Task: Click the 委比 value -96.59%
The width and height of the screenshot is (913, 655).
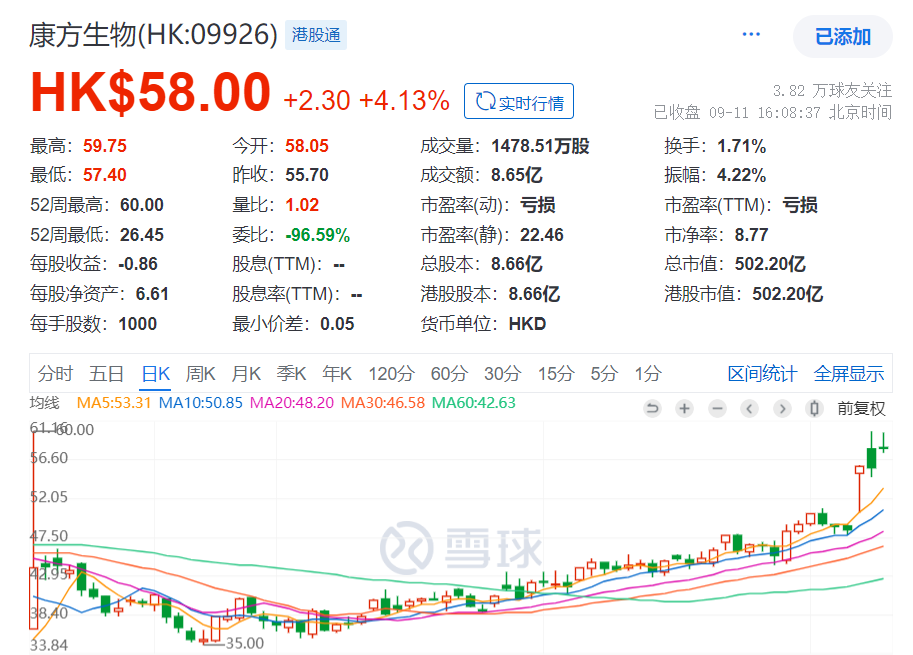Action: pyautogui.click(x=317, y=235)
